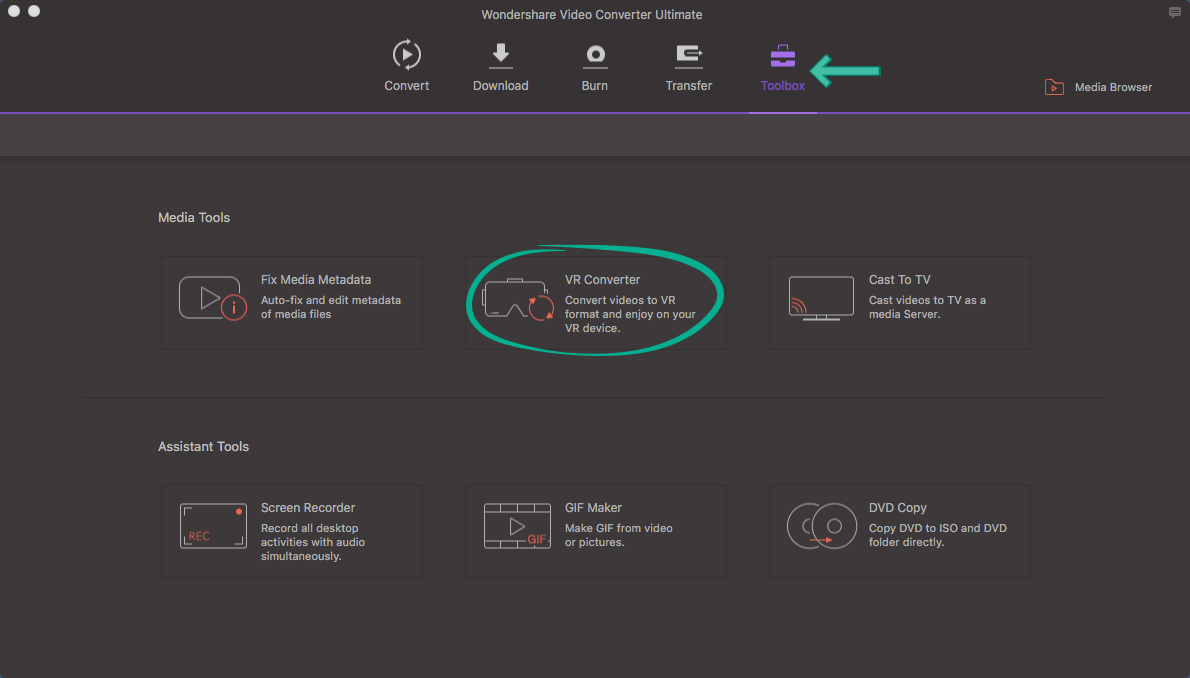This screenshot has height=678, width=1190.
Task: Click the GIF Maker filmstrip icon
Action: 518,525
